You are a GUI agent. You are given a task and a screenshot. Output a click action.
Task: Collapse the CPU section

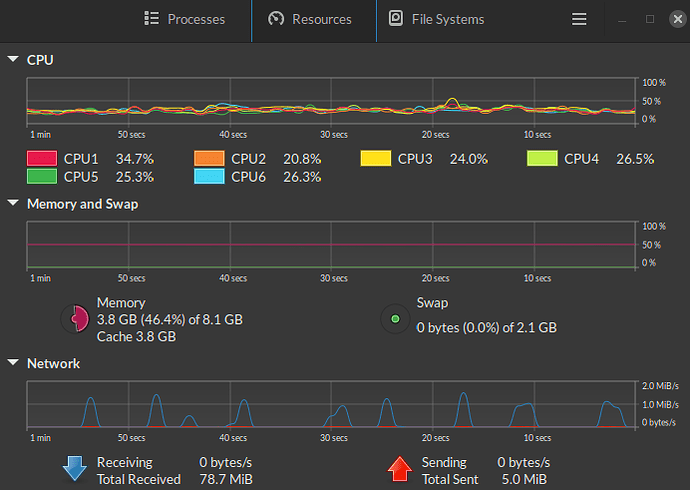tap(13, 60)
